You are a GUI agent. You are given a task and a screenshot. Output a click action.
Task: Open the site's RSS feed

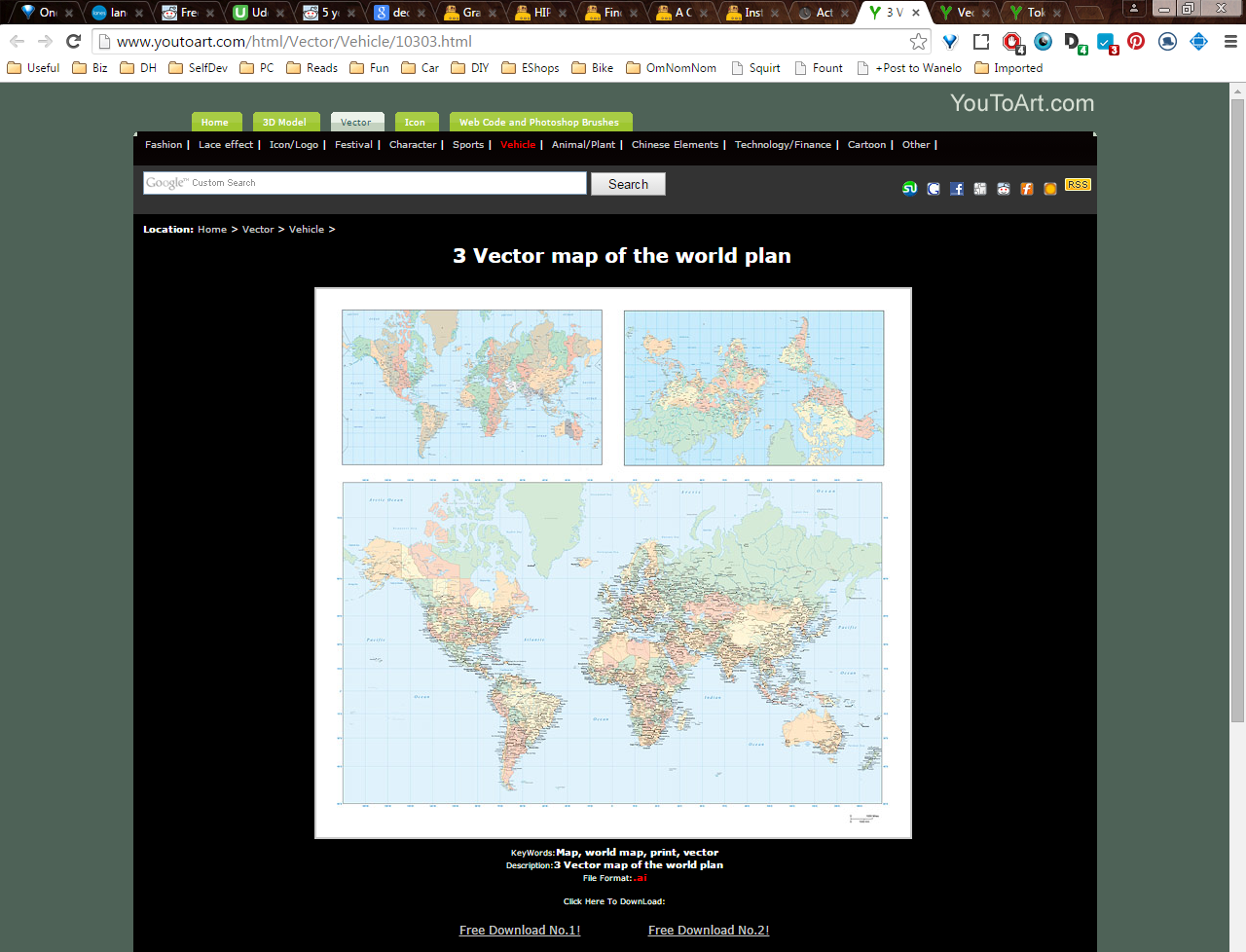[1078, 184]
